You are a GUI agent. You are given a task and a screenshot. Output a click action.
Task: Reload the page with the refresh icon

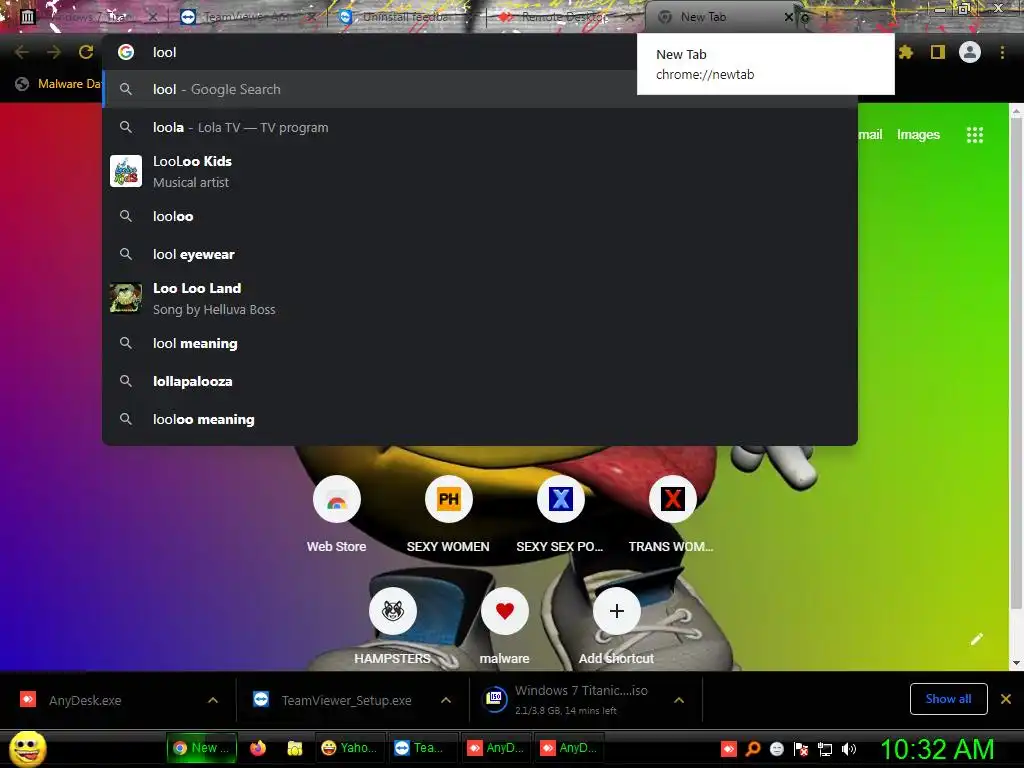(86, 52)
